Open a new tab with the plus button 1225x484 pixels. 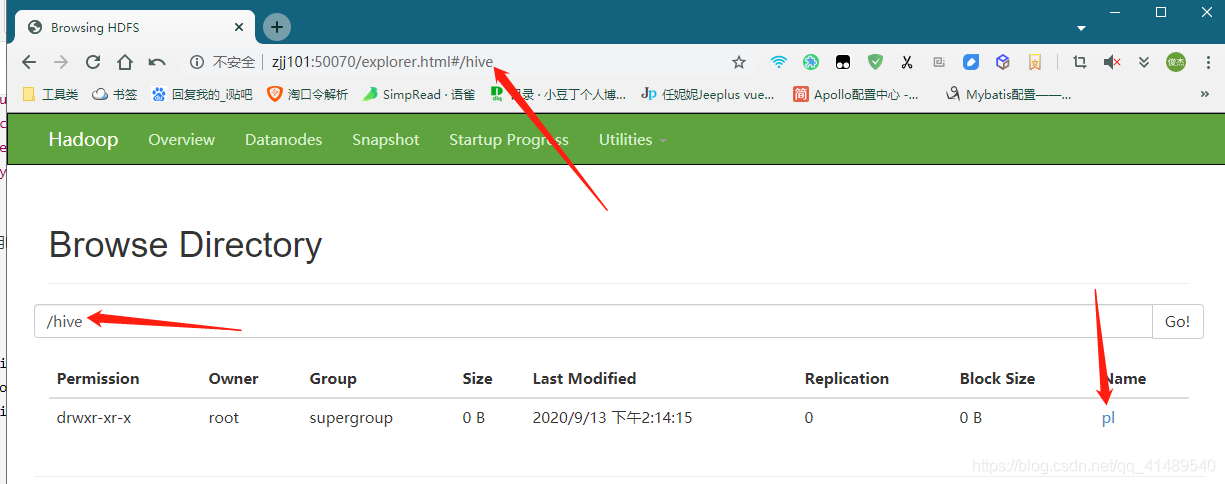click(277, 27)
